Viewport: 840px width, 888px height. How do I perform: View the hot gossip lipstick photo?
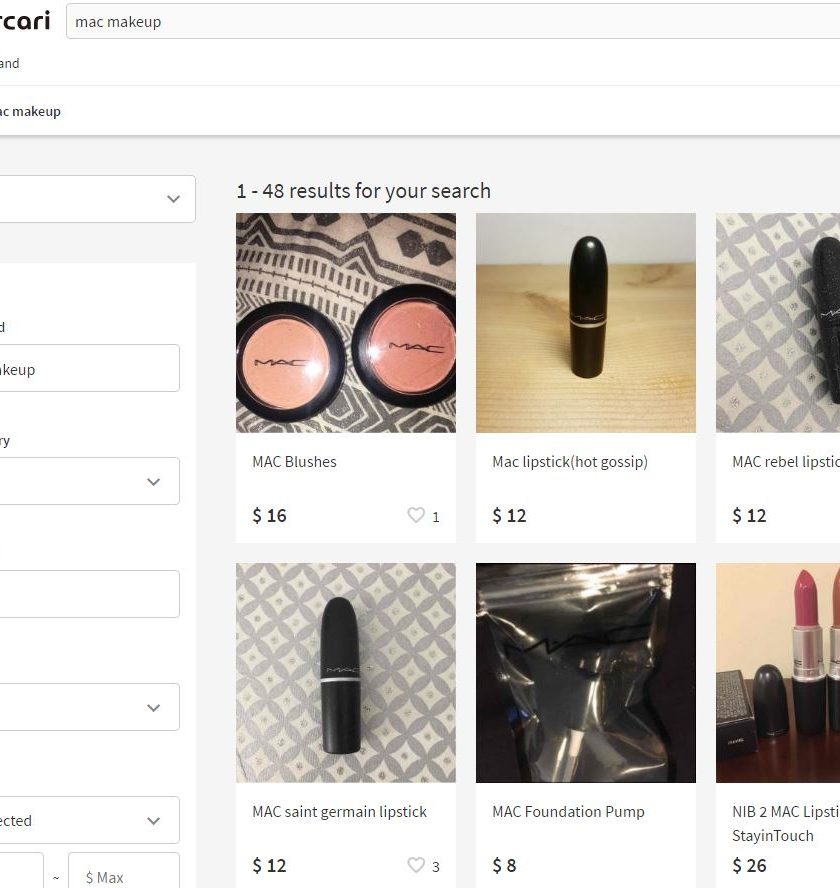tap(586, 323)
